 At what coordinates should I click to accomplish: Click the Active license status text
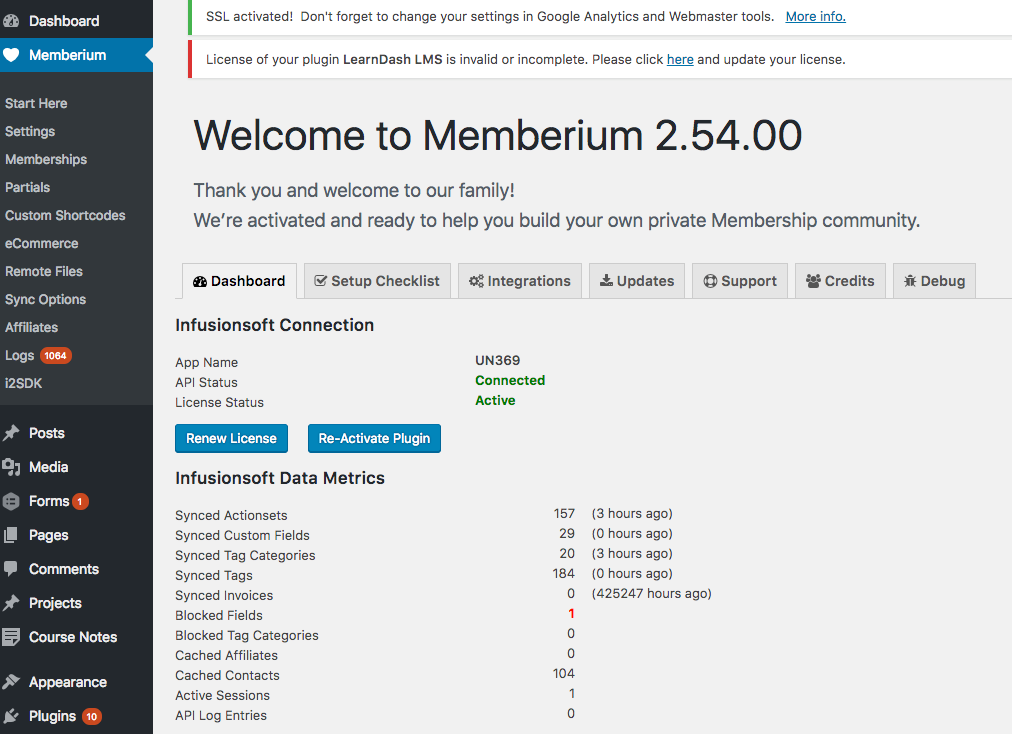(495, 400)
